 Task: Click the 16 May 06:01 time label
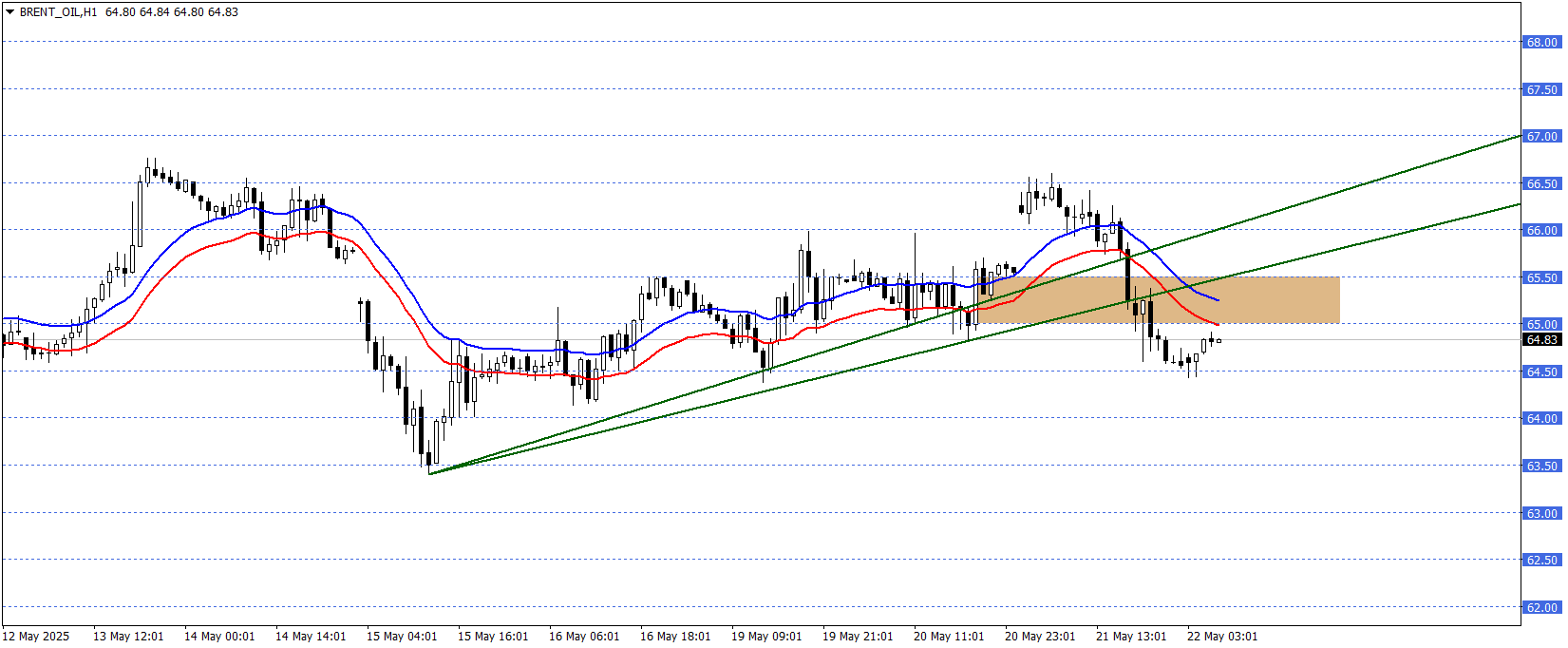[584, 636]
